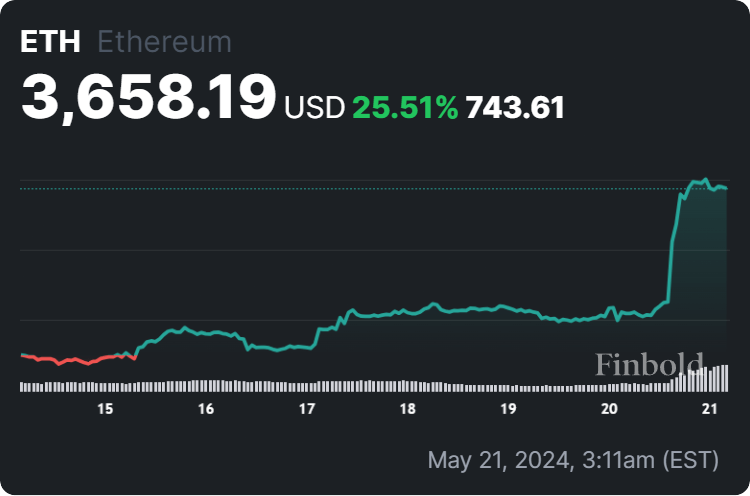Click the 743.61 price change value
This screenshot has height=496, width=750.
point(516,107)
